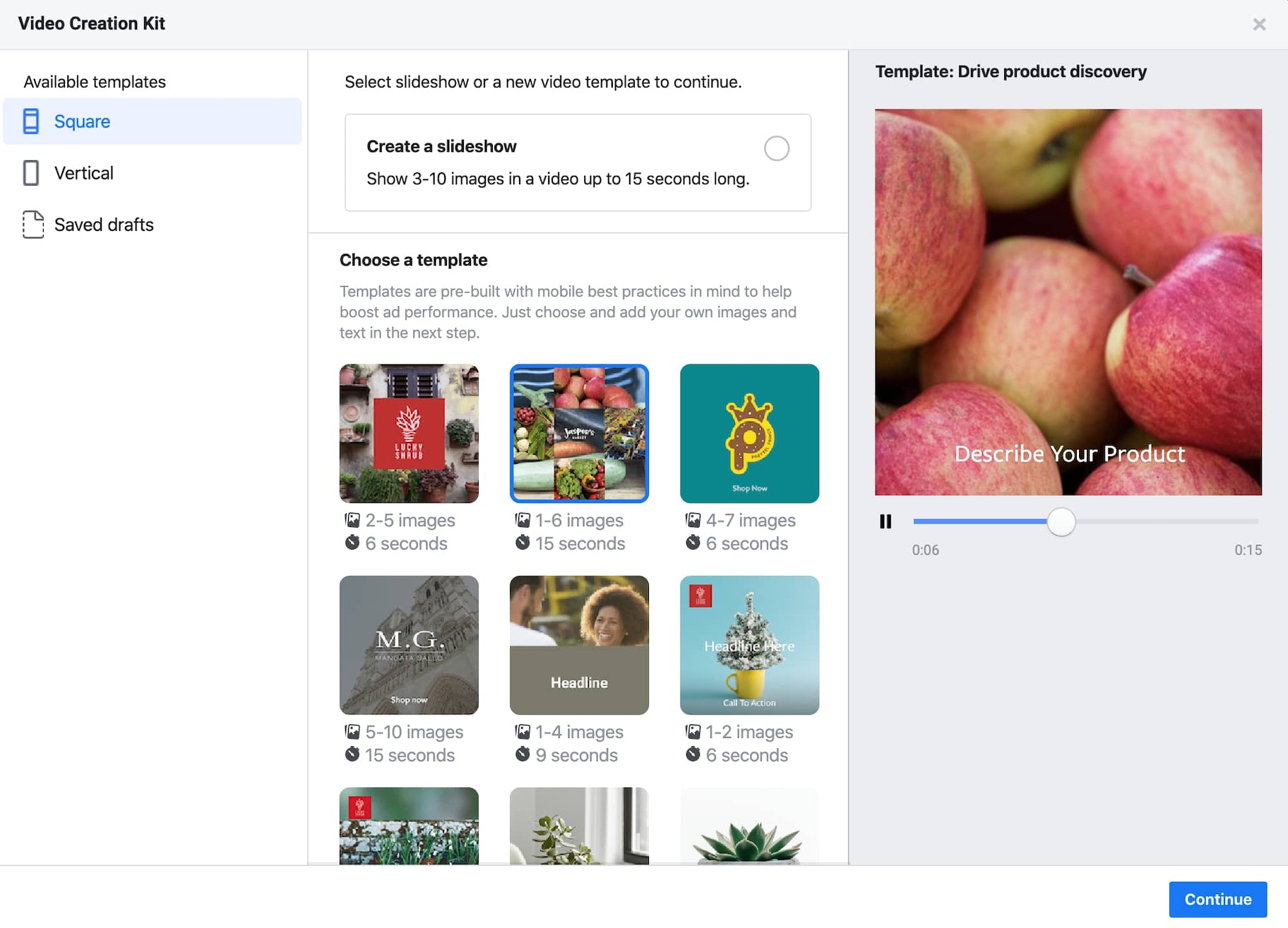Click the images icon under the Lucky Shrub template
This screenshot has height=928, width=1288.
(352, 520)
